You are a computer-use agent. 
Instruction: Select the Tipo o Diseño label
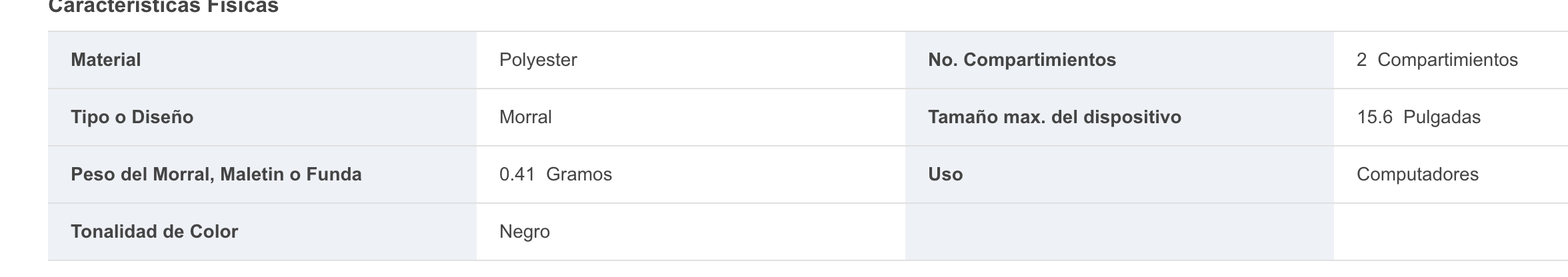coord(132,117)
